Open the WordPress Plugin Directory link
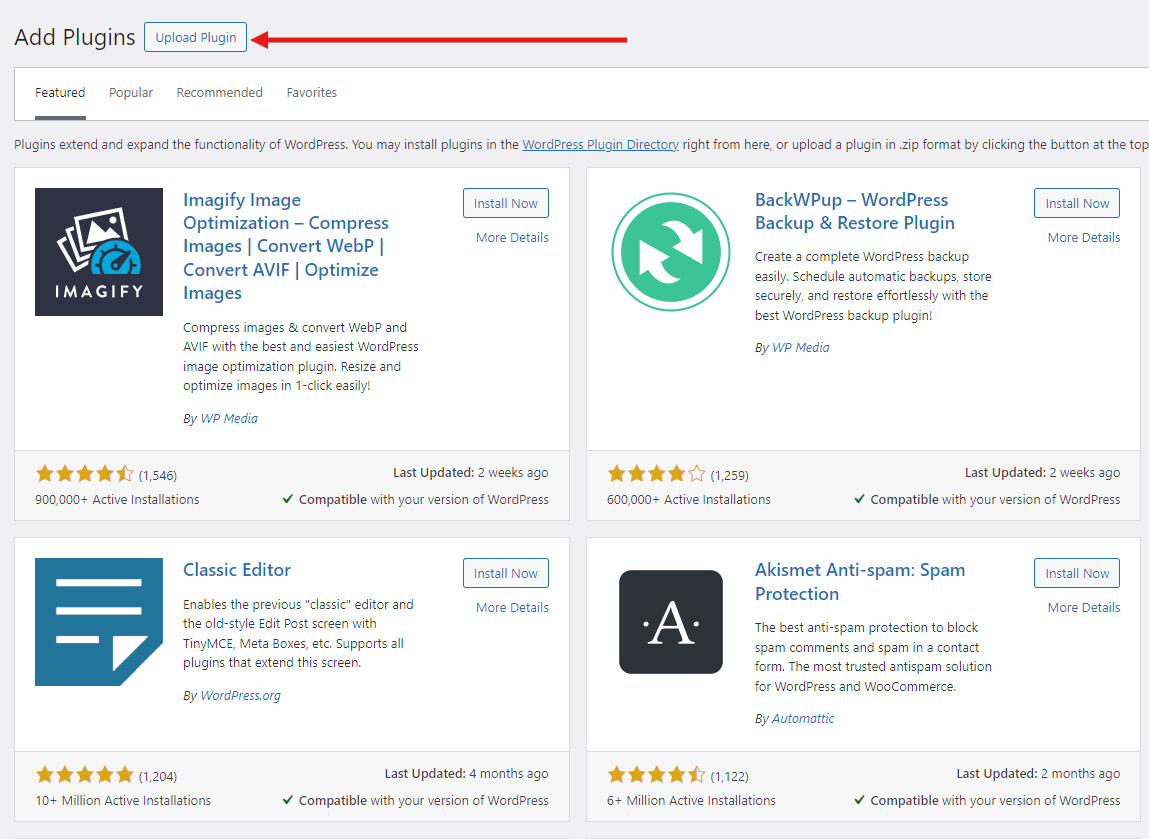The width and height of the screenshot is (1149, 839). pos(600,144)
